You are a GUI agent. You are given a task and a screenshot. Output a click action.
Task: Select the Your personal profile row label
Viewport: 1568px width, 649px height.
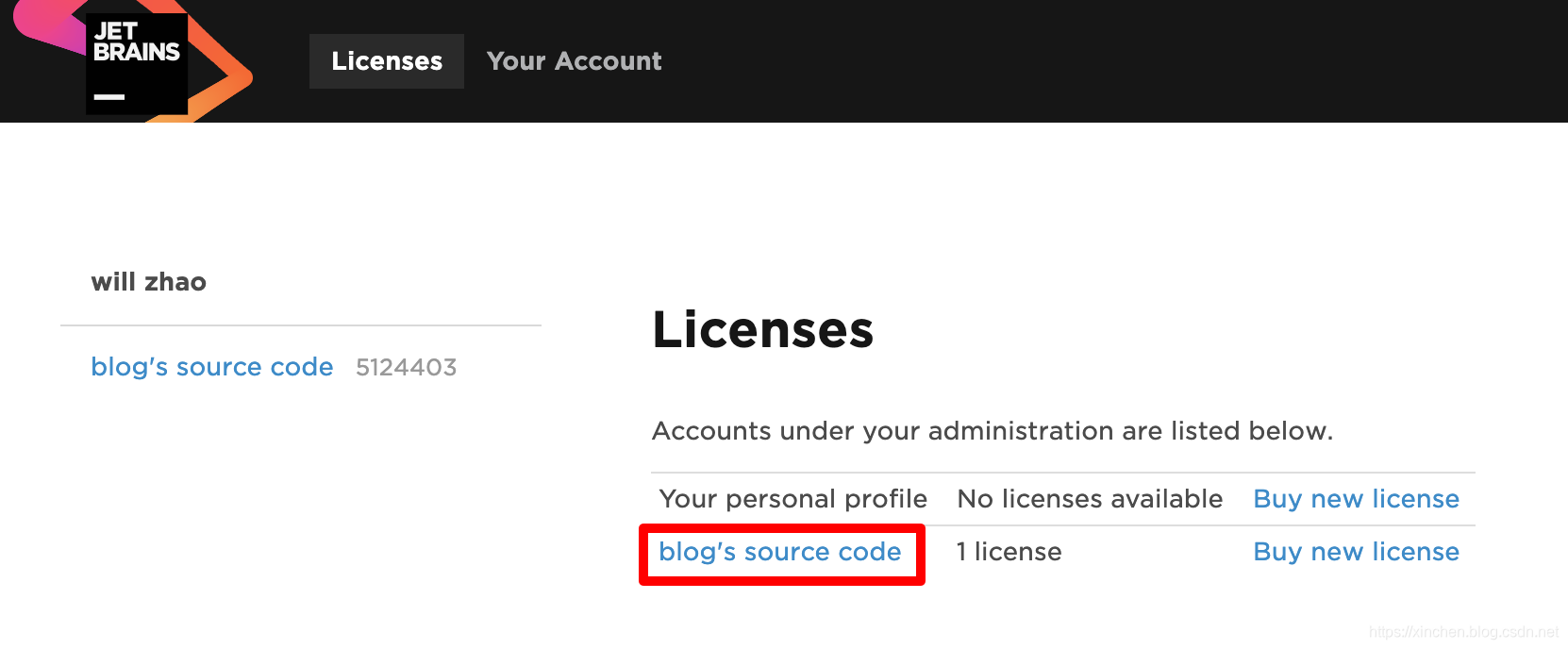[x=792, y=499]
